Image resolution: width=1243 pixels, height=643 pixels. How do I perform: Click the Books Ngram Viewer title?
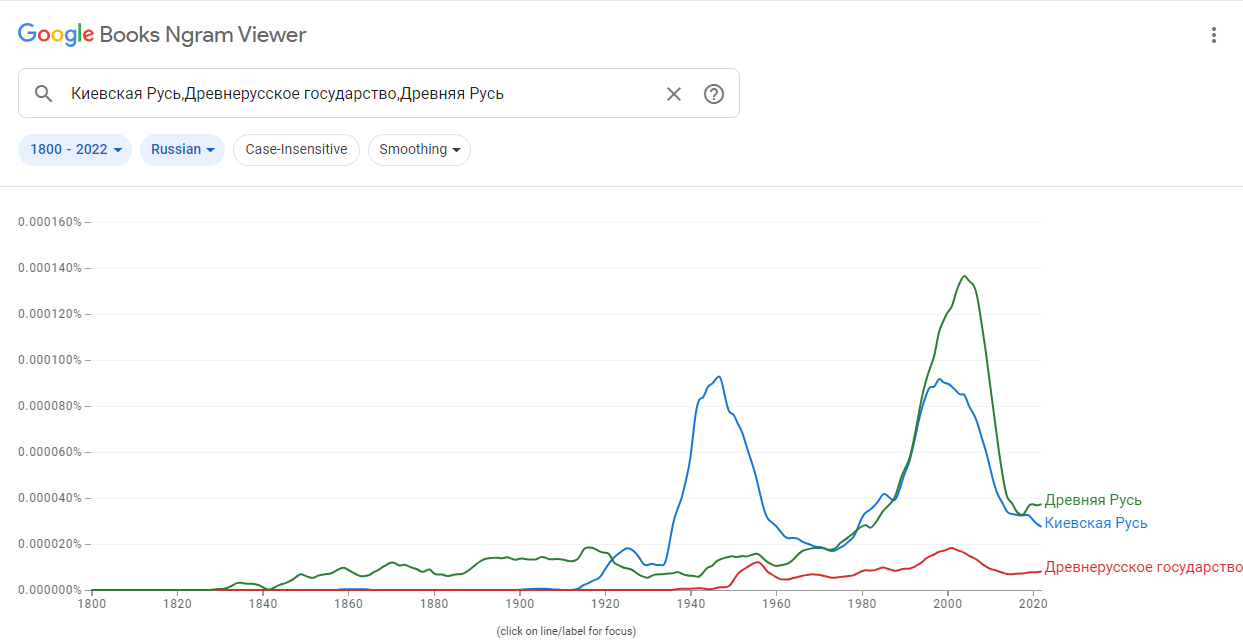click(203, 35)
